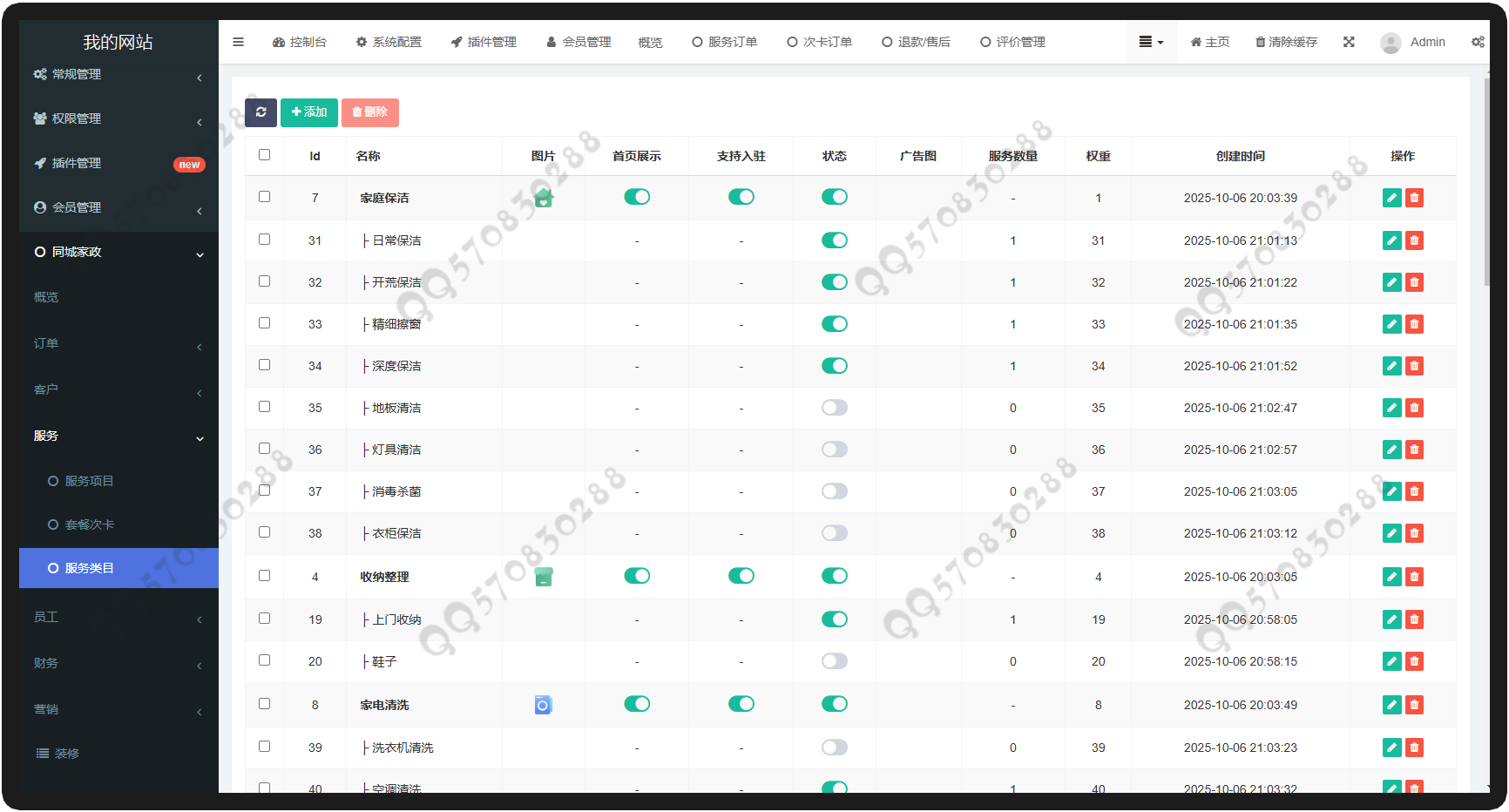Screen dimensions: 1509x812
Task: Expand the 常规管理 sidebar menu
Action: click(118, 75)
